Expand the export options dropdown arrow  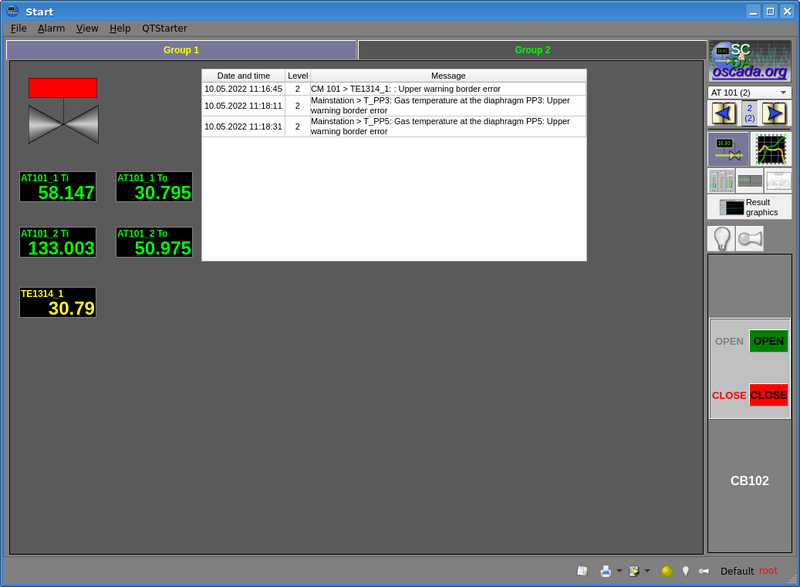tap(647, 571)
